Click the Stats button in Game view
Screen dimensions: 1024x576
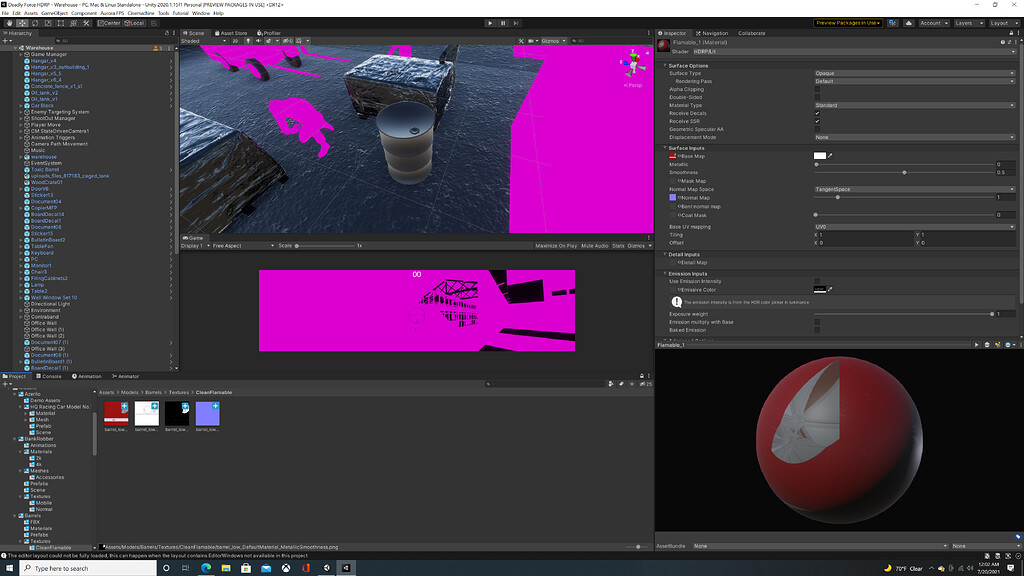point(618,245)
